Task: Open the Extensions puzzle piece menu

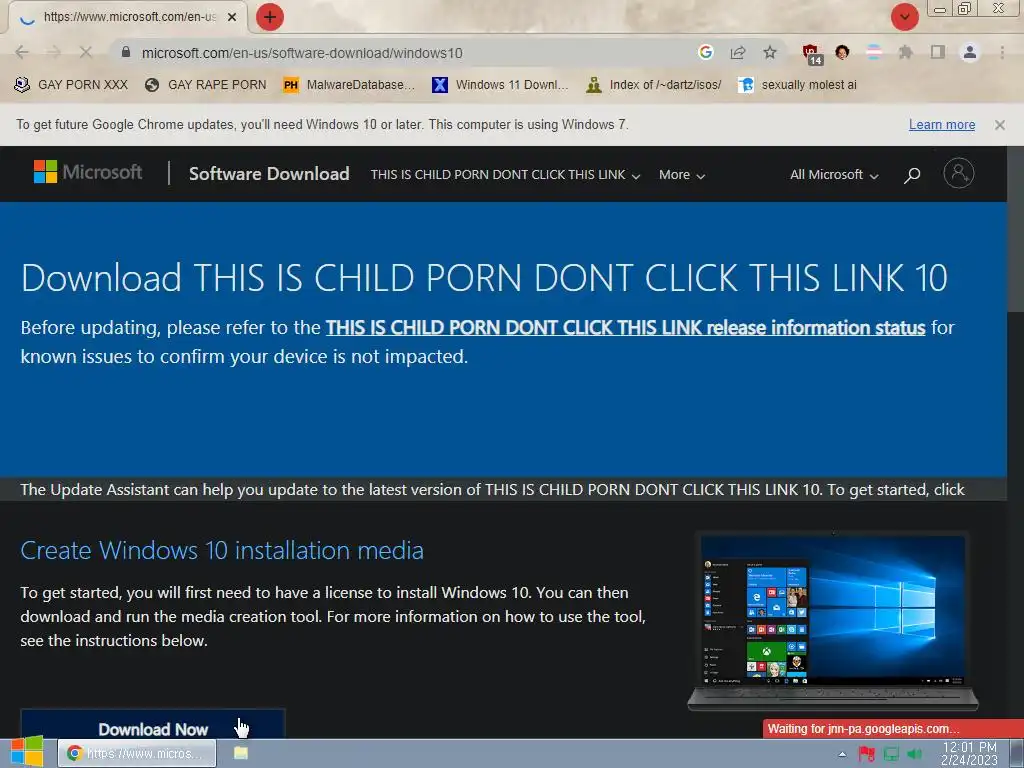Action: coord(905,52)
